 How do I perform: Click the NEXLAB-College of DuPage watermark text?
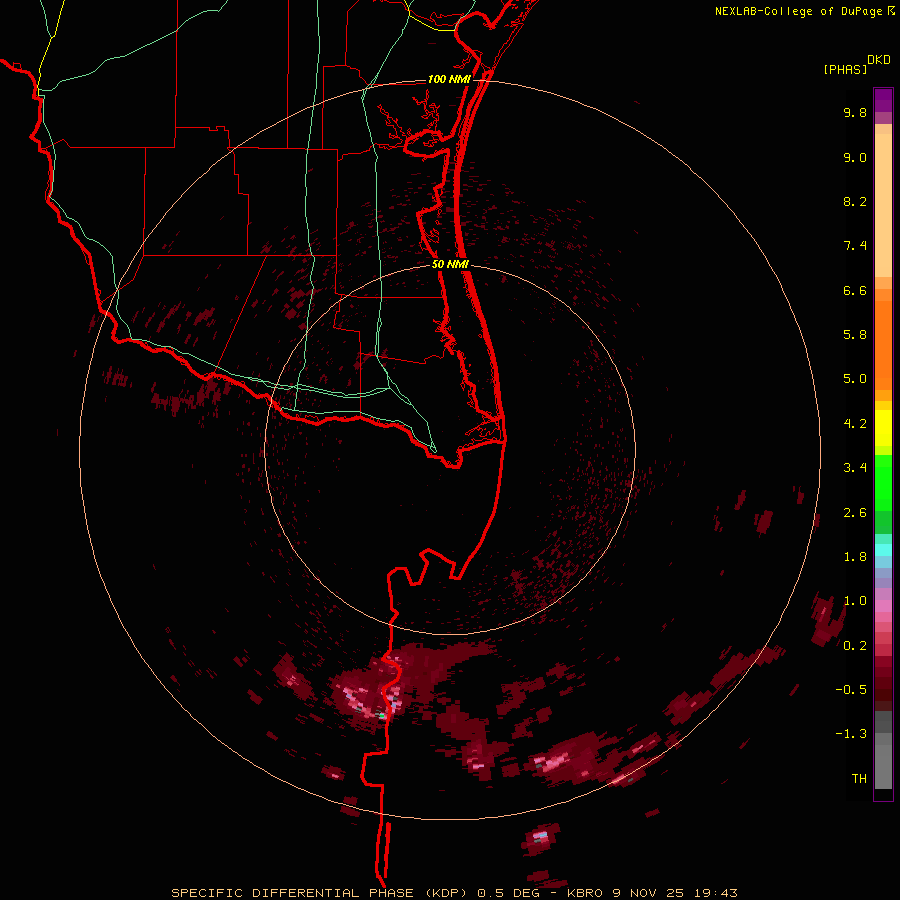tap(799, 11)
